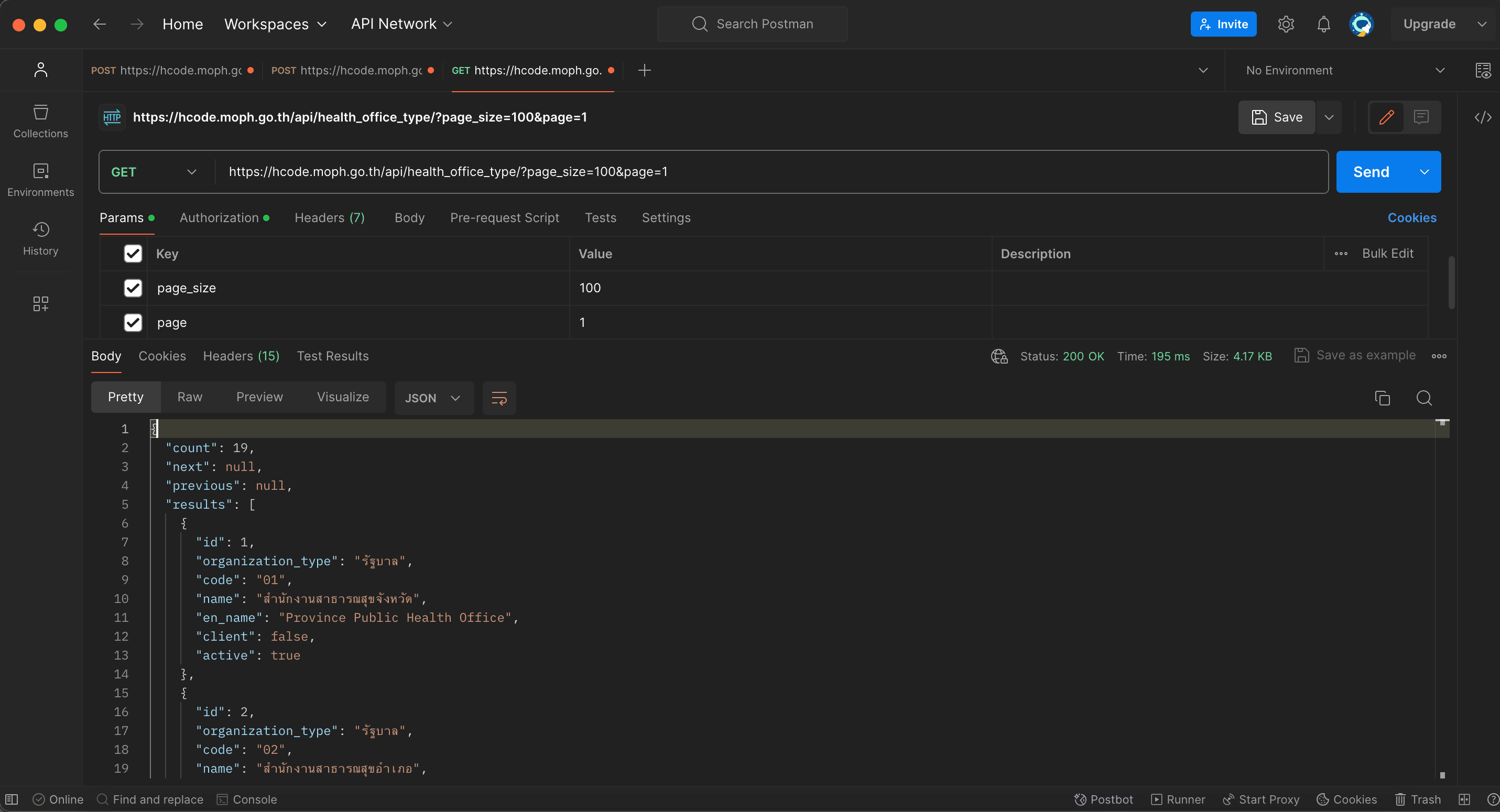
Task: Open the History sidebar panel
Action: click(40, 238)
